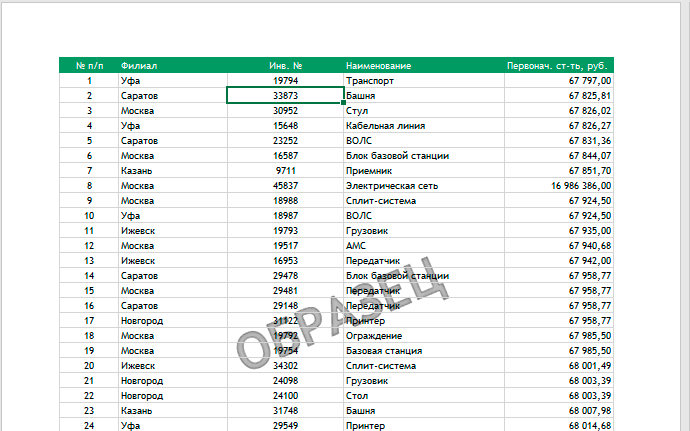Screen dimensions: 690x431
Task: Click the "Наименование" header cell
Action: pyautogui.click(x=424, y=66)
